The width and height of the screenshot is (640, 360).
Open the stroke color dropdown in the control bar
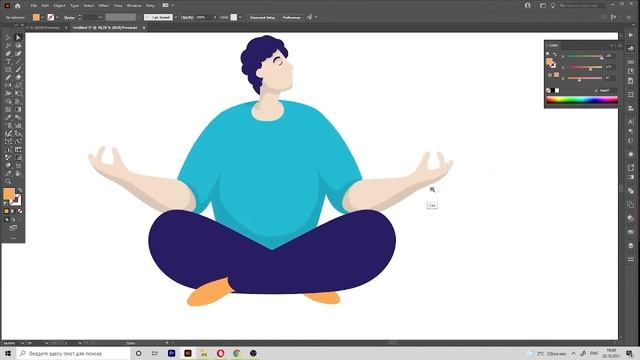(x=56, y=17)
